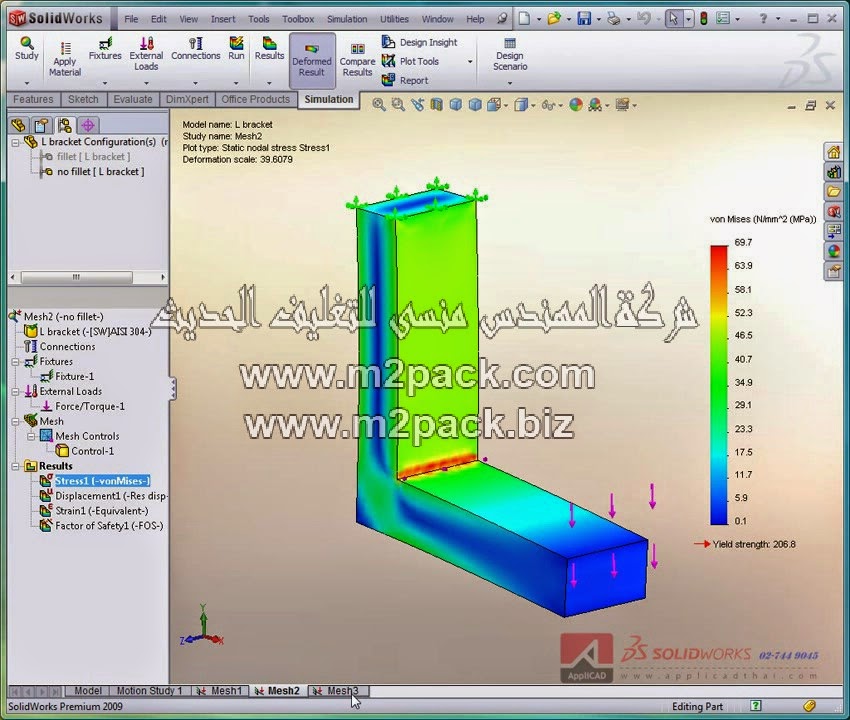Open the Study advisor tool
The image size is (850, 720).
coord(27,48)
